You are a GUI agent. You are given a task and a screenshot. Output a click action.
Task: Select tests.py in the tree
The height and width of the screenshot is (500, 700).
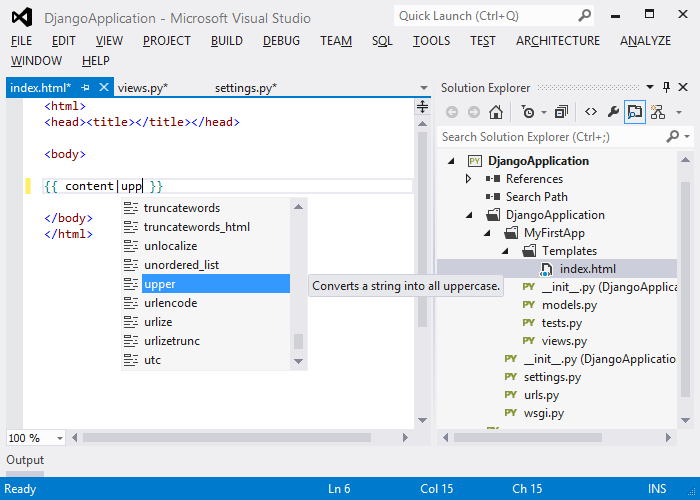coord(562,323)
